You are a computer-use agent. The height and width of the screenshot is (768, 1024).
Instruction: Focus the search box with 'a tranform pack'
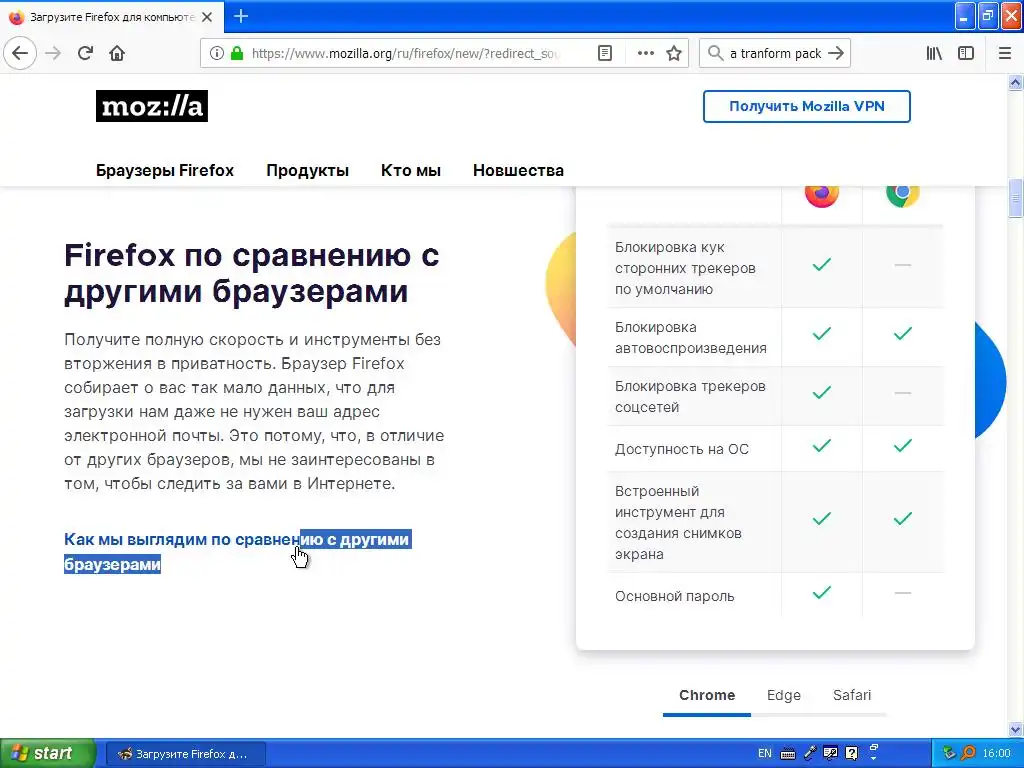(x=776, y=54)
